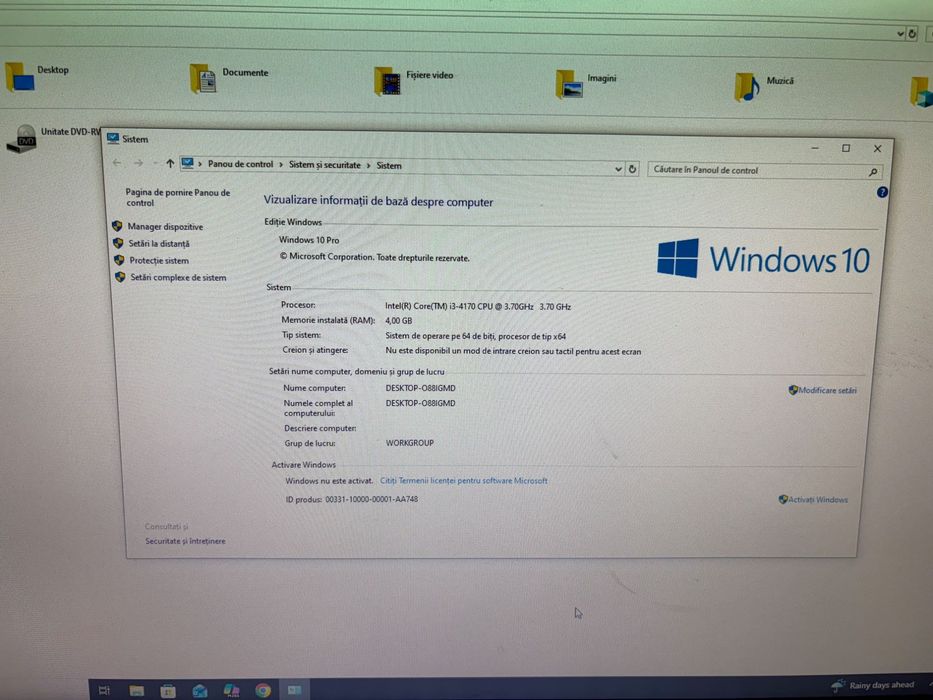
Task: Select the first DESKTOP-O88IGMD computer name value
Action: [x=421, y=388]
